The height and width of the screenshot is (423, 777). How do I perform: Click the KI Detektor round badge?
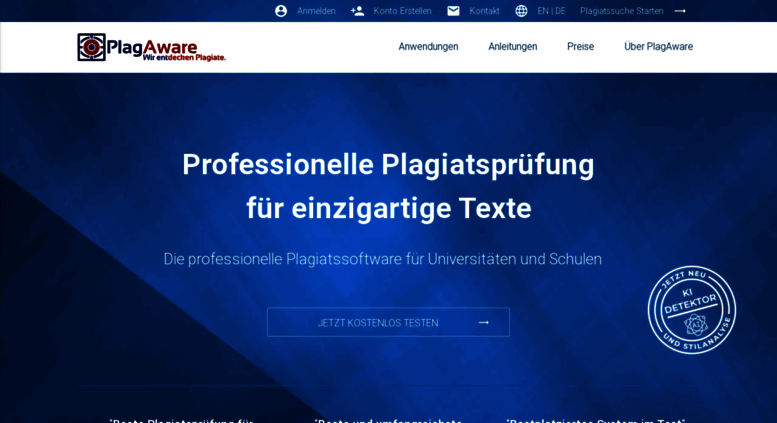click(692, 310)
